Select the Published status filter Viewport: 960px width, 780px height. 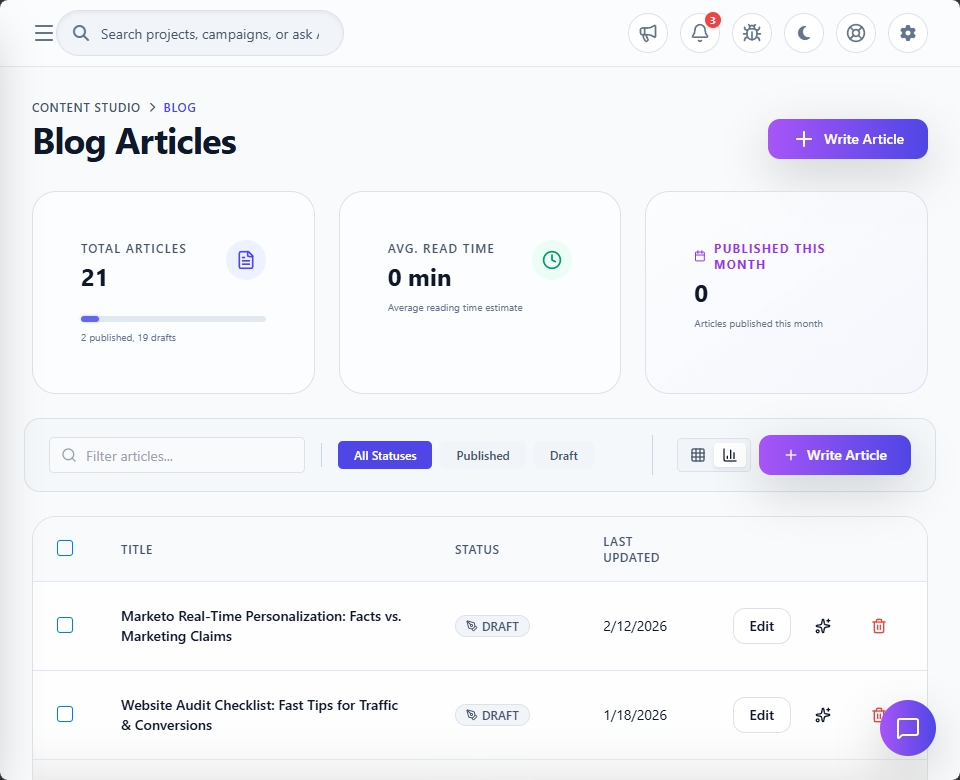482,456
